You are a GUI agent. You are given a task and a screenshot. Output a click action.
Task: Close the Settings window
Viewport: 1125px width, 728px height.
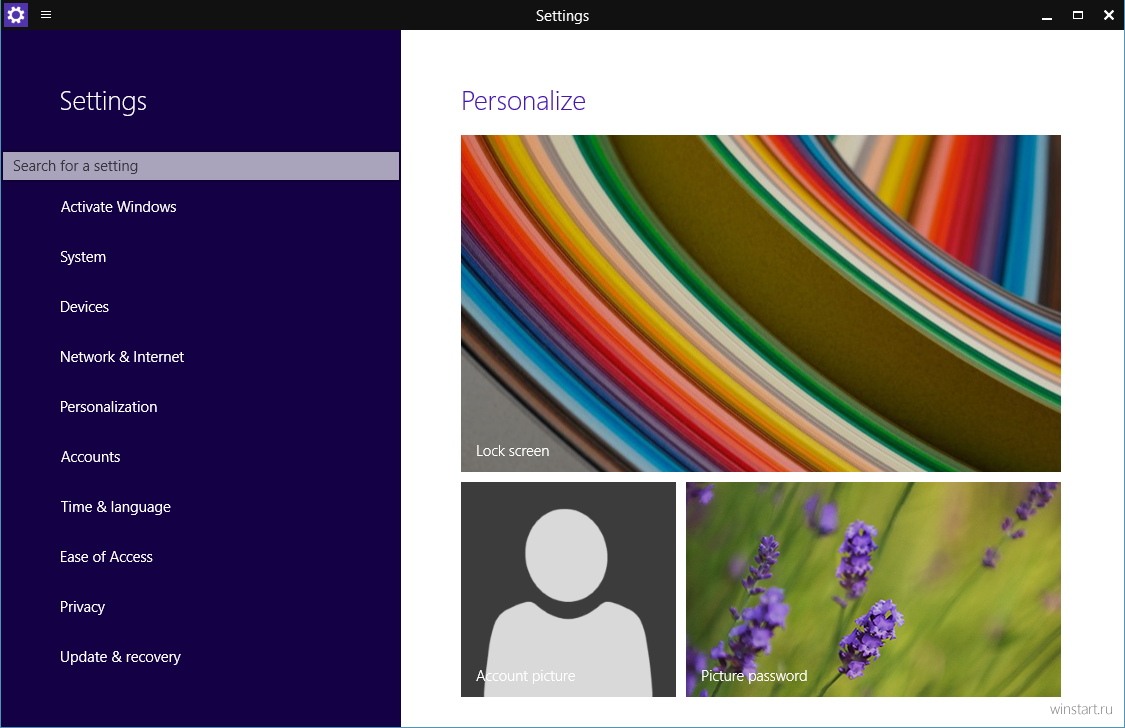(x=1108, y=15)
